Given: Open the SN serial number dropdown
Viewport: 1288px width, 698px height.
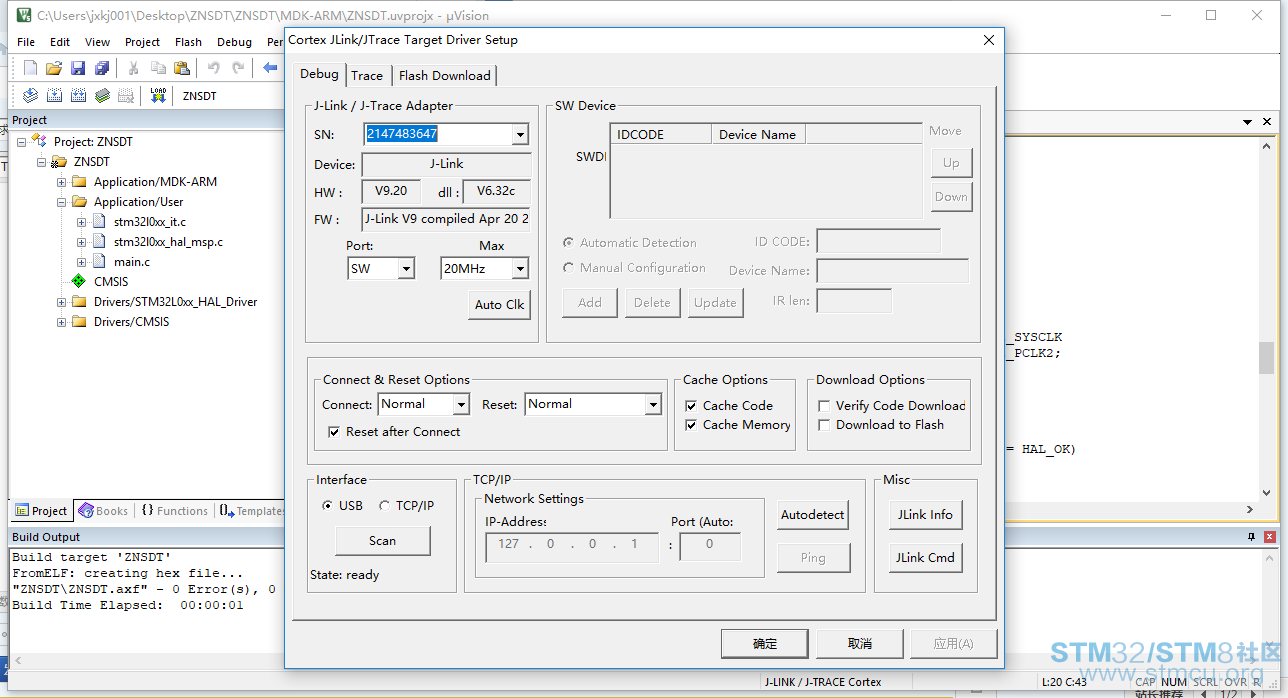Looking at the screenshot, I should [520, 134].
